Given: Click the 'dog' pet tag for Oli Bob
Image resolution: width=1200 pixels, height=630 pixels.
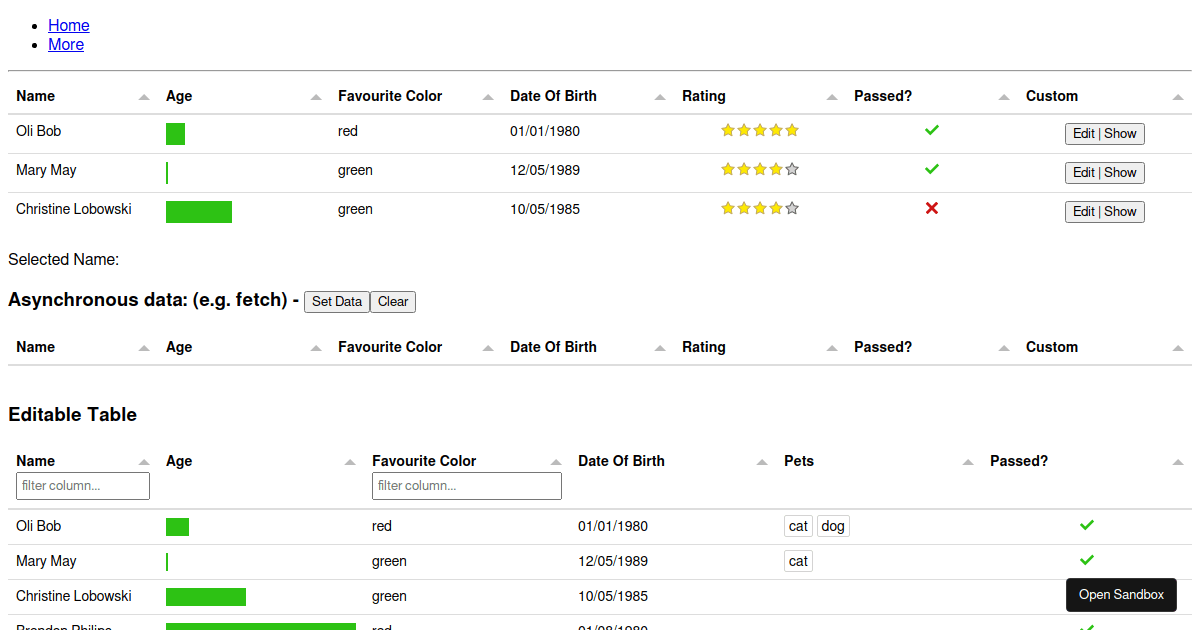Looking at the screenshot, I should tap(833, 526).
